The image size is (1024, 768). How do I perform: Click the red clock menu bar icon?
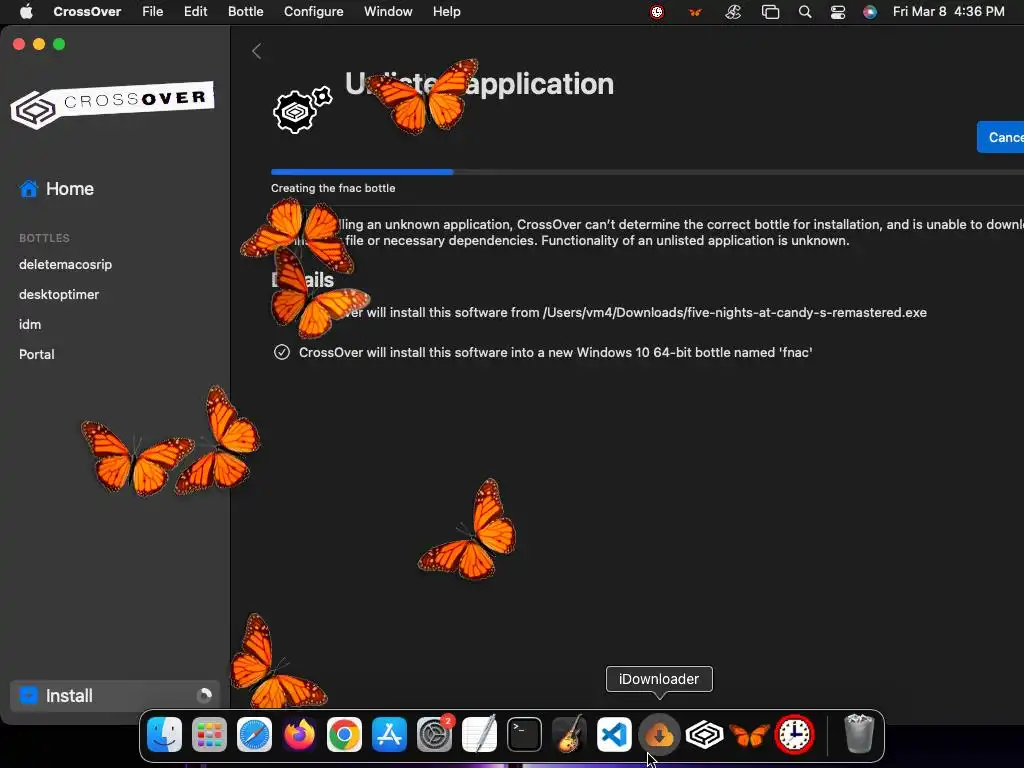click(657, 12)
